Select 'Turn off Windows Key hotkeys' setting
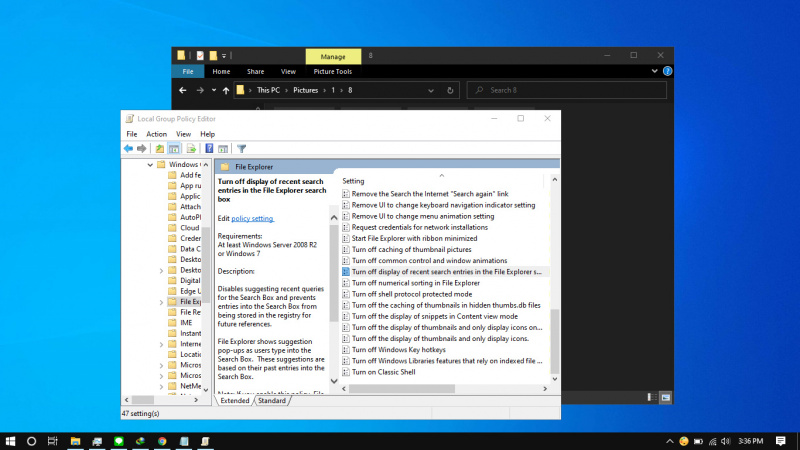 (x=398, y=349)
